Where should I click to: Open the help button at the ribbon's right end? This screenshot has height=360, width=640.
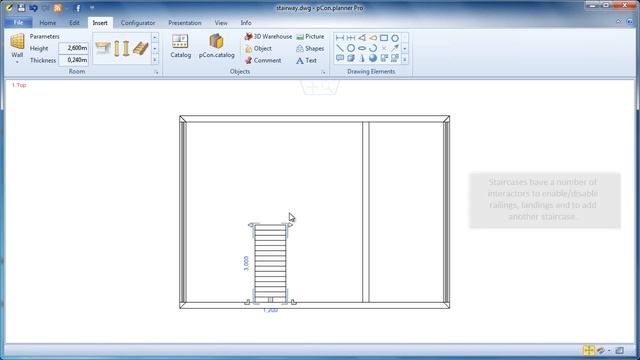pos(630,21)
